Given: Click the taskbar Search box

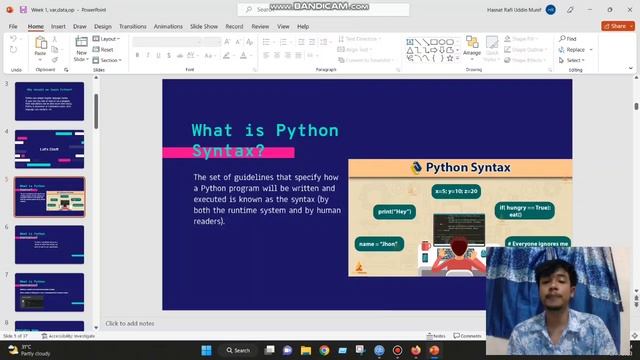Looking at the screenshot, I should click(238, 350).
